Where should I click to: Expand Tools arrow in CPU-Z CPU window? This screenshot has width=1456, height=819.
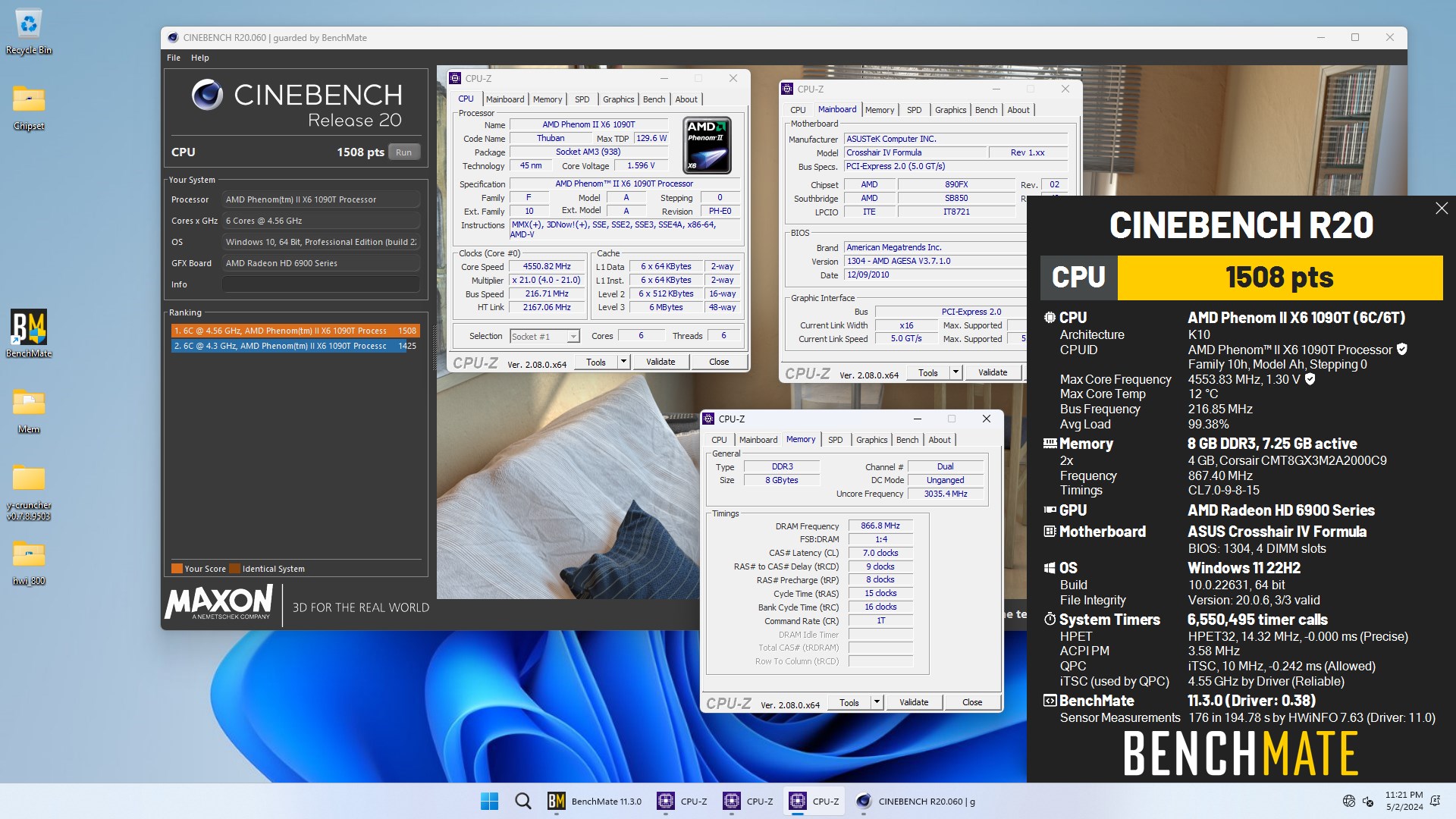click(x=623, y=362)
